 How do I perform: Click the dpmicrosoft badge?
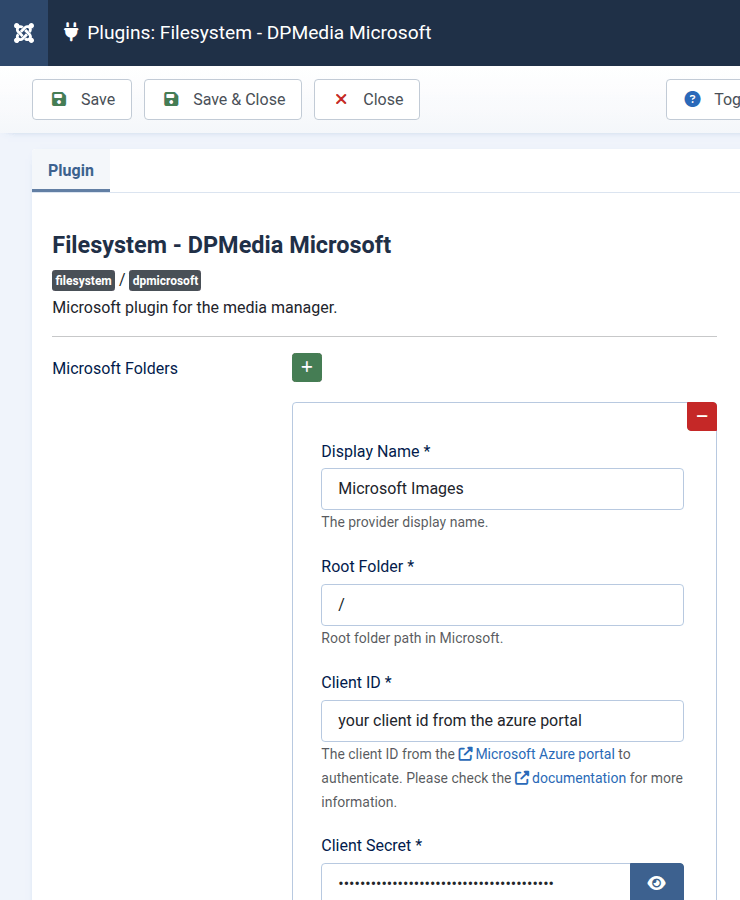click(x=166, y=281)
